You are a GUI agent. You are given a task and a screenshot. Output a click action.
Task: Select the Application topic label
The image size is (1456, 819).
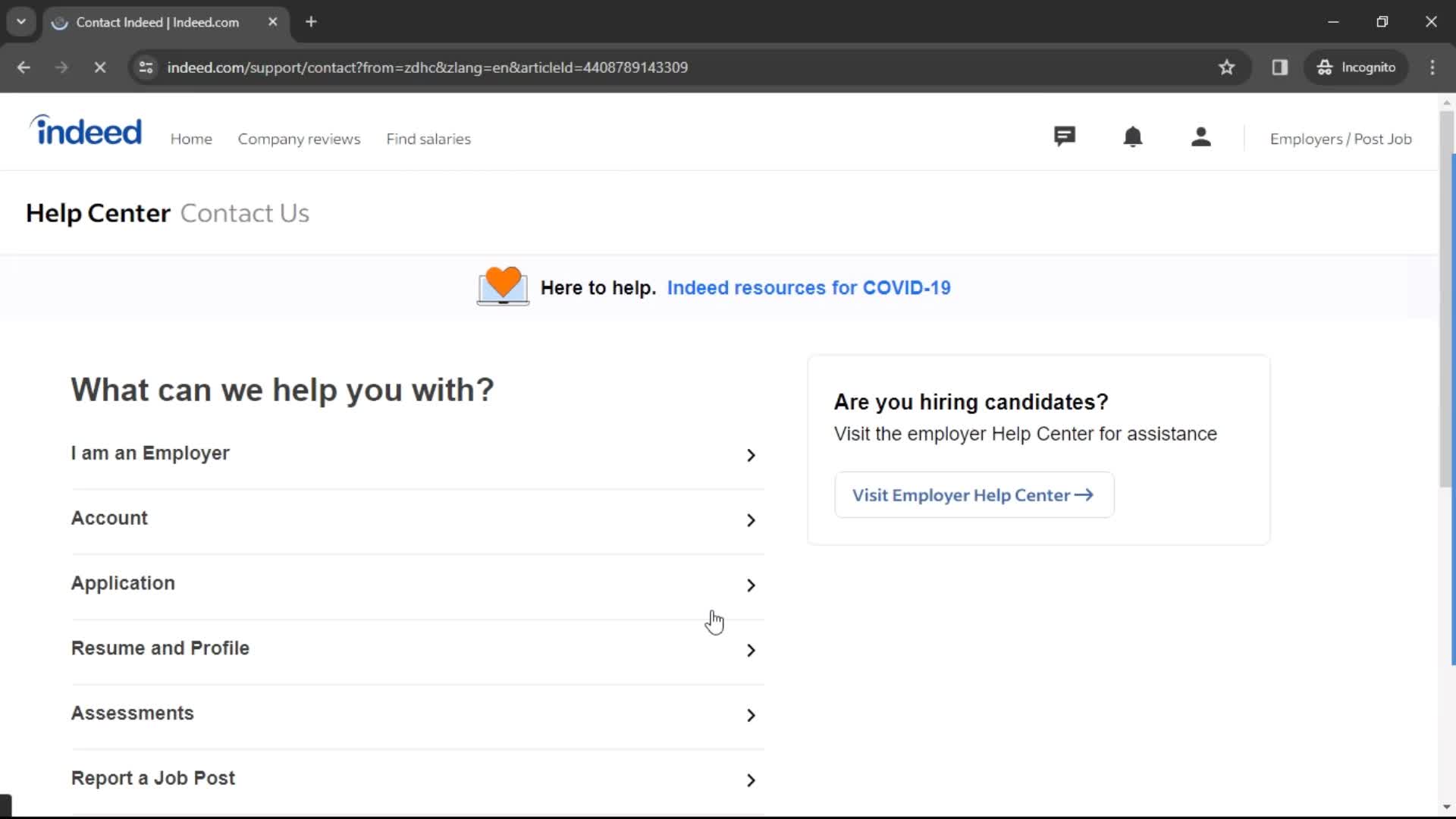[x=123, y=583]
